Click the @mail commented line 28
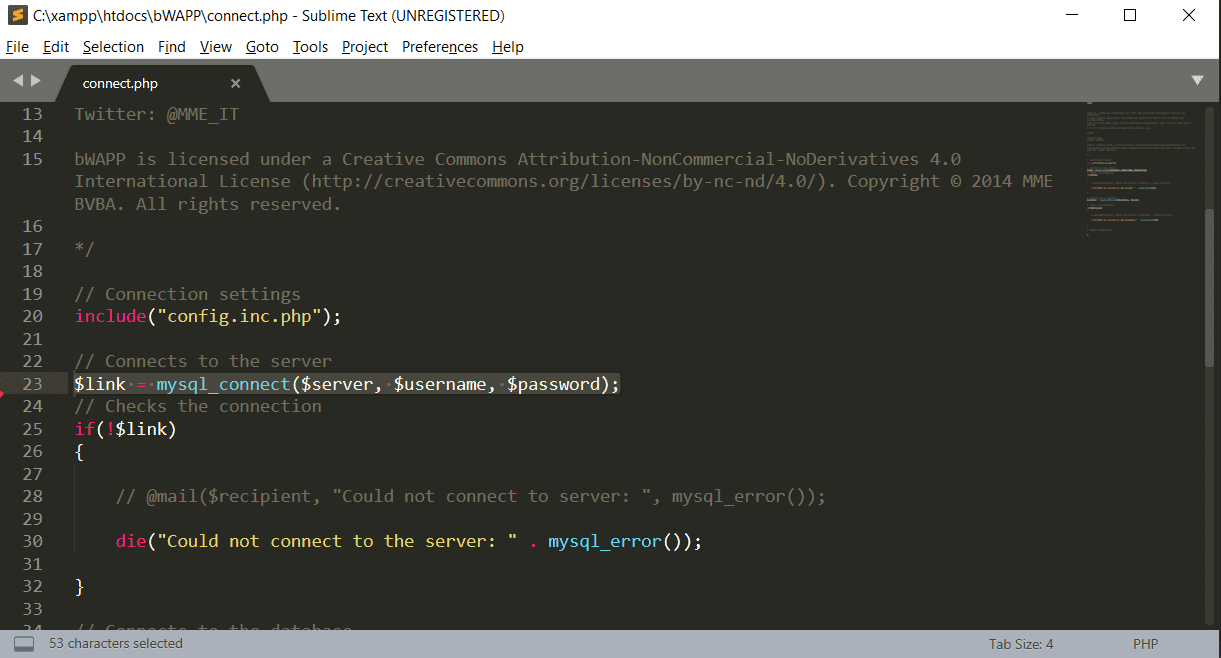 (x=471, y=496)
